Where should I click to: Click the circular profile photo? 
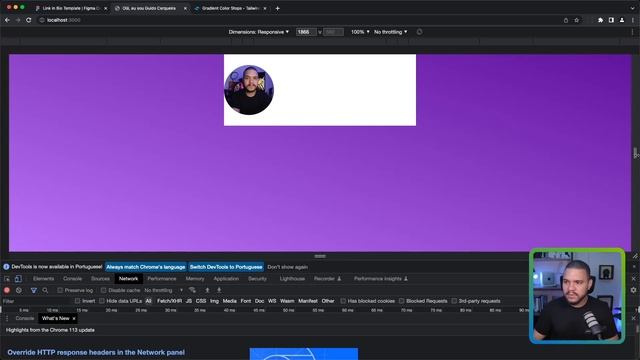coord(249,90)
